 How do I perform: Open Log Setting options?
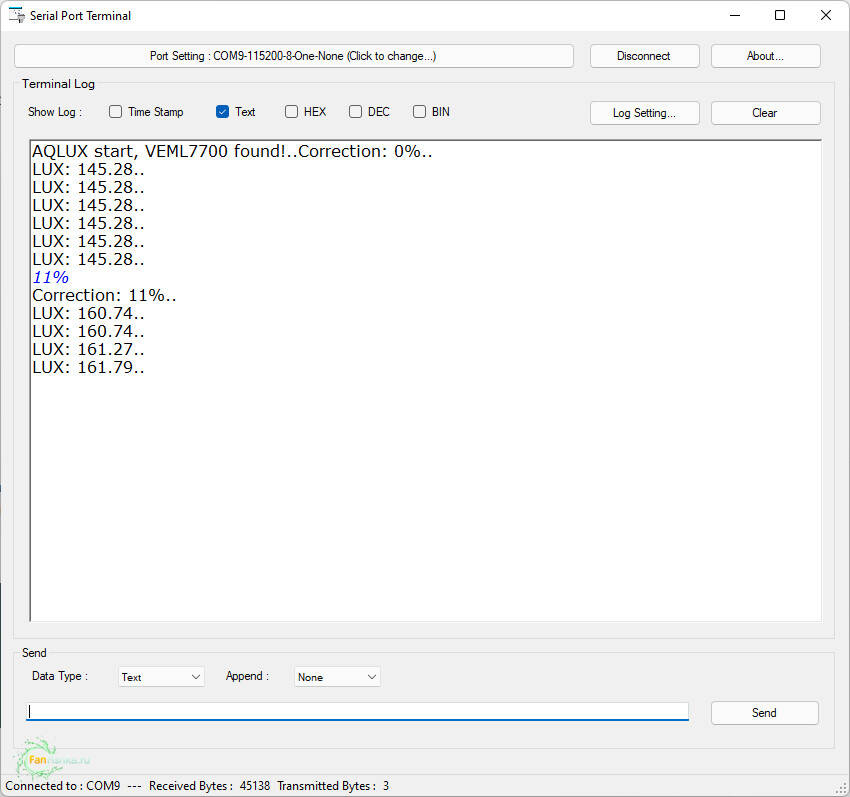tap(644, 113)
